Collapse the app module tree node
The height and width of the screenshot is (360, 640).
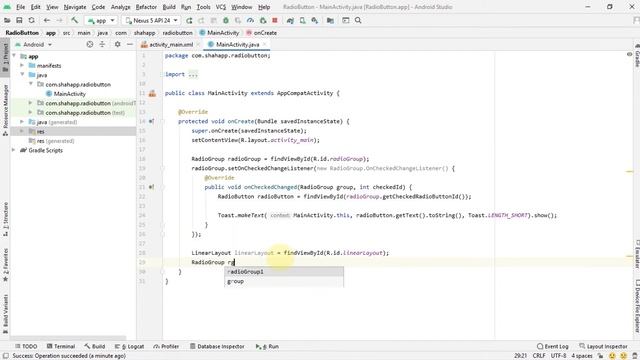[x=14, y=56]
